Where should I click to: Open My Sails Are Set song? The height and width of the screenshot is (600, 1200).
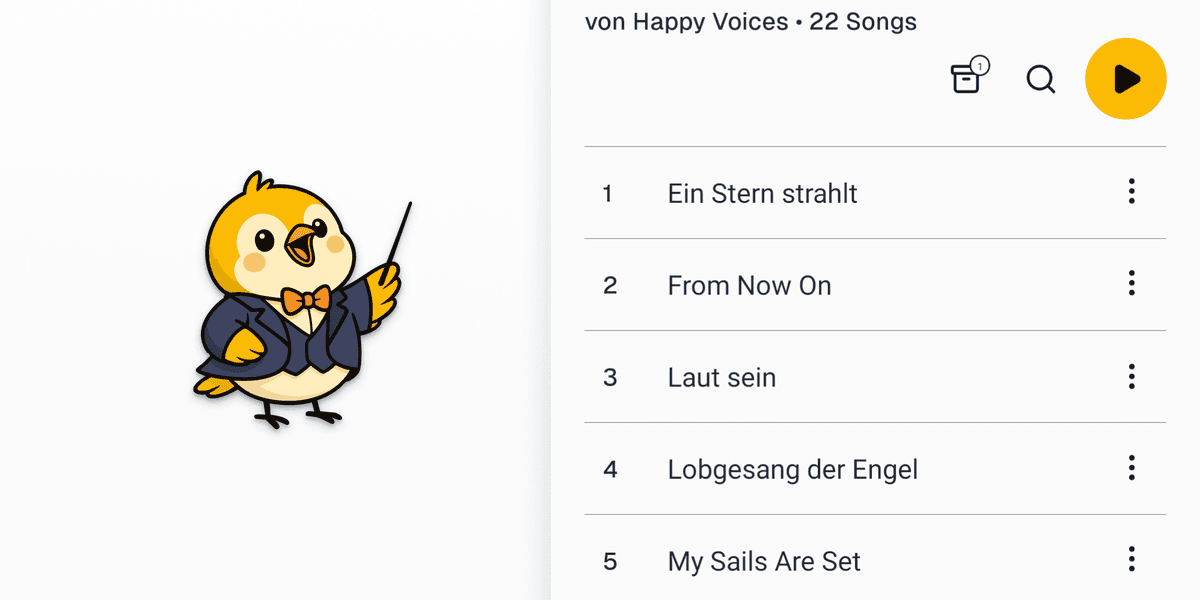pyautogui.click(x=764, y=561)
